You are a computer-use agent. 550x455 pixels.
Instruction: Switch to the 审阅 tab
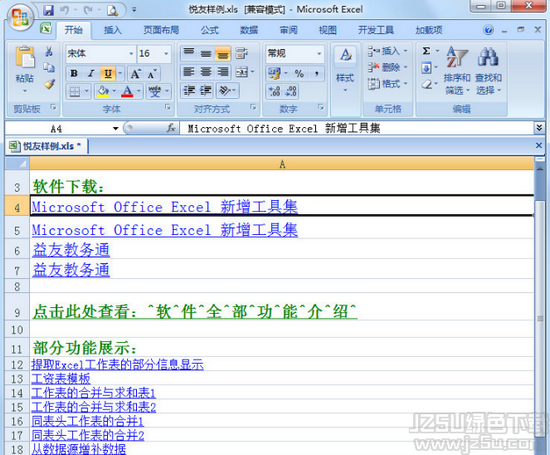[288, 30]
